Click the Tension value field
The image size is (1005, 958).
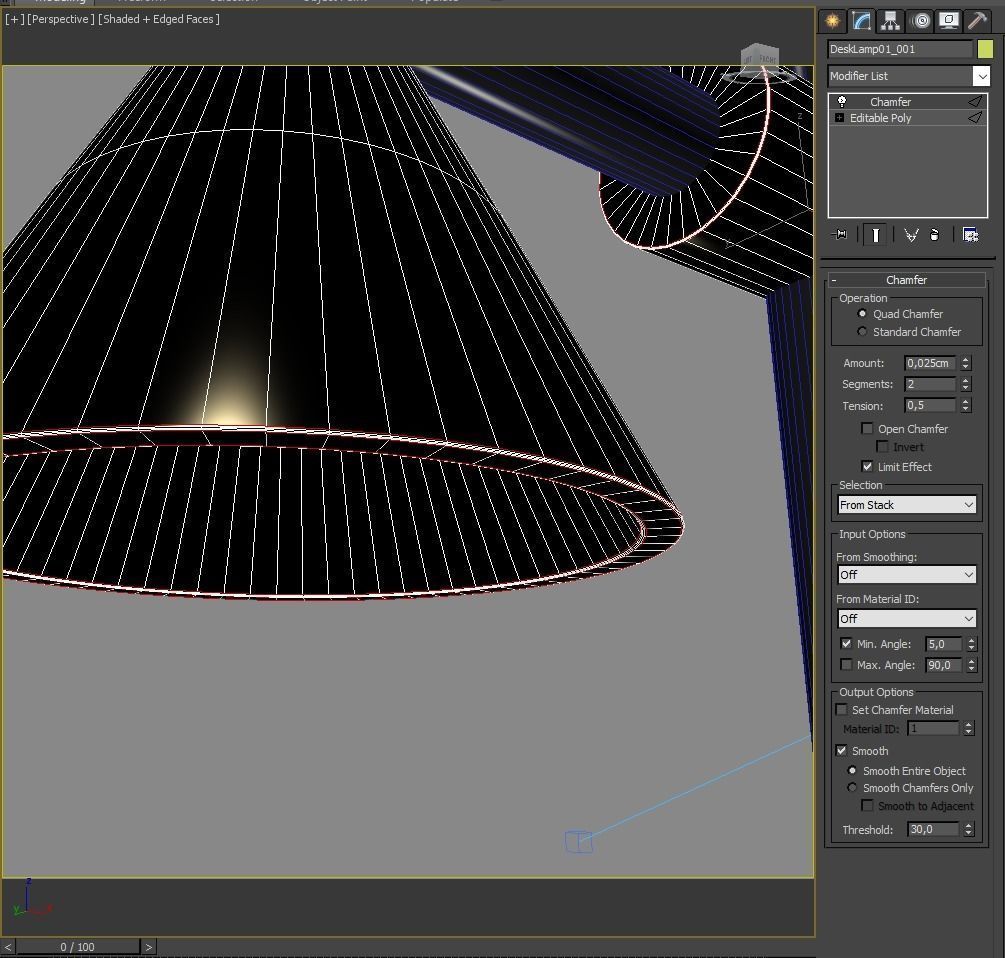pos(929,405)
